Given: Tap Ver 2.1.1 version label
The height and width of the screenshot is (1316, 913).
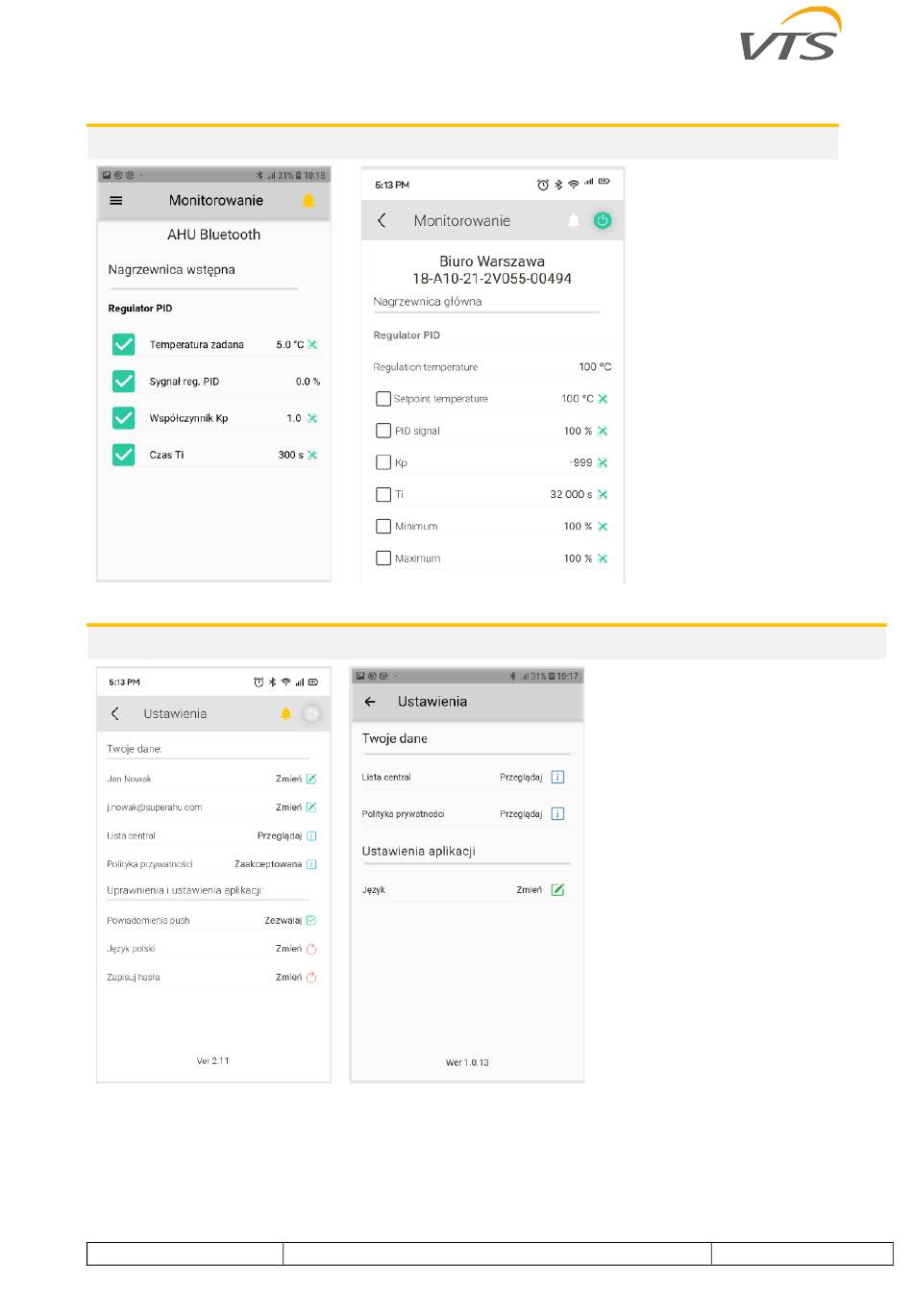Looking at the screenshot, I should [212, 1061].
